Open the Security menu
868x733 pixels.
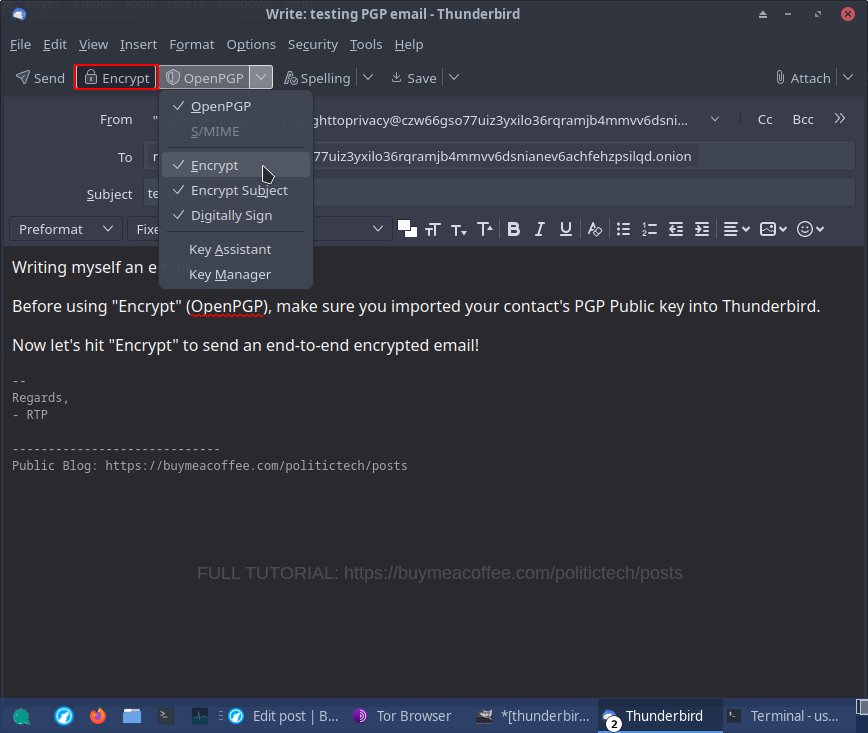[x=313, y=44]
